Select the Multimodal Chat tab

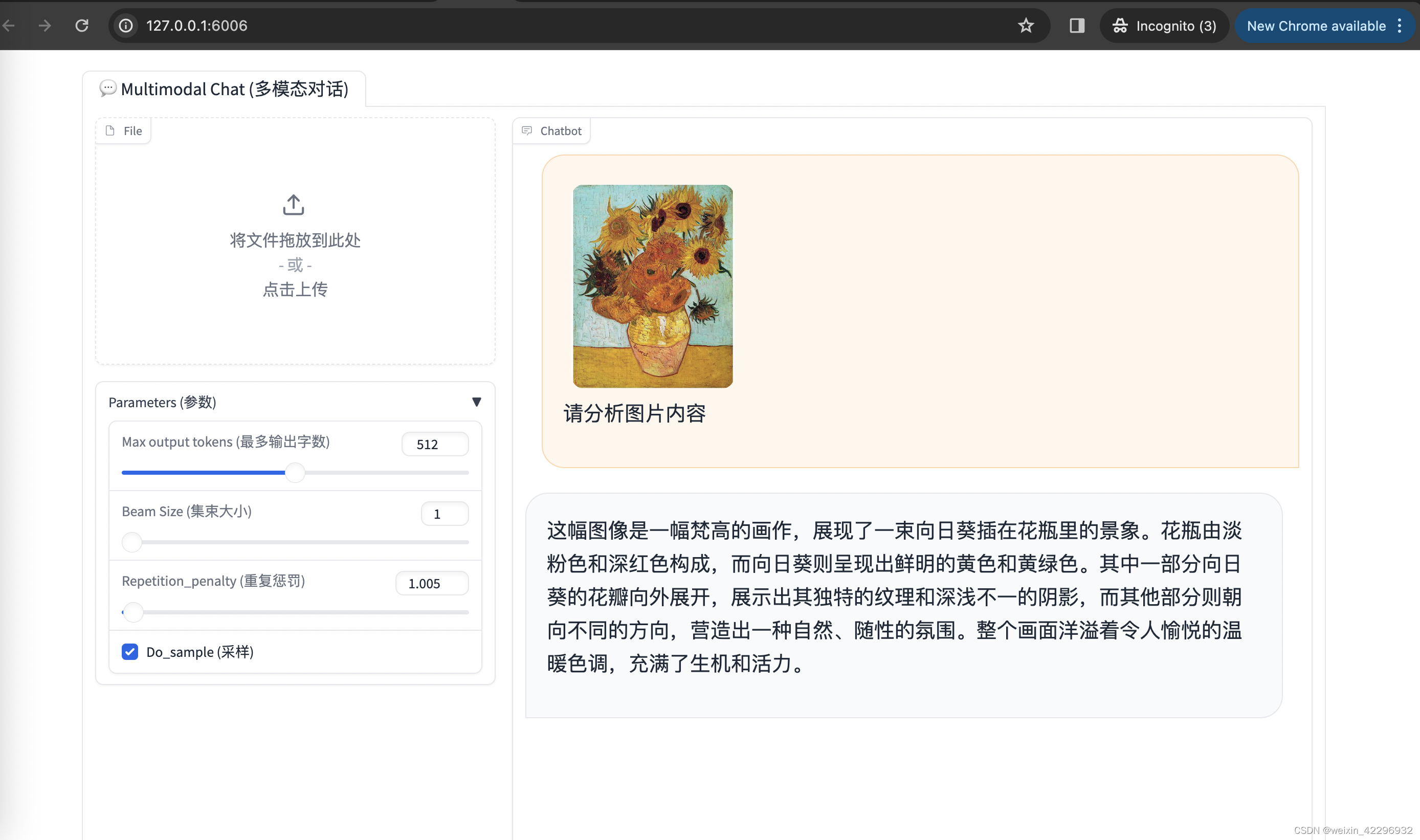point(224,89)
